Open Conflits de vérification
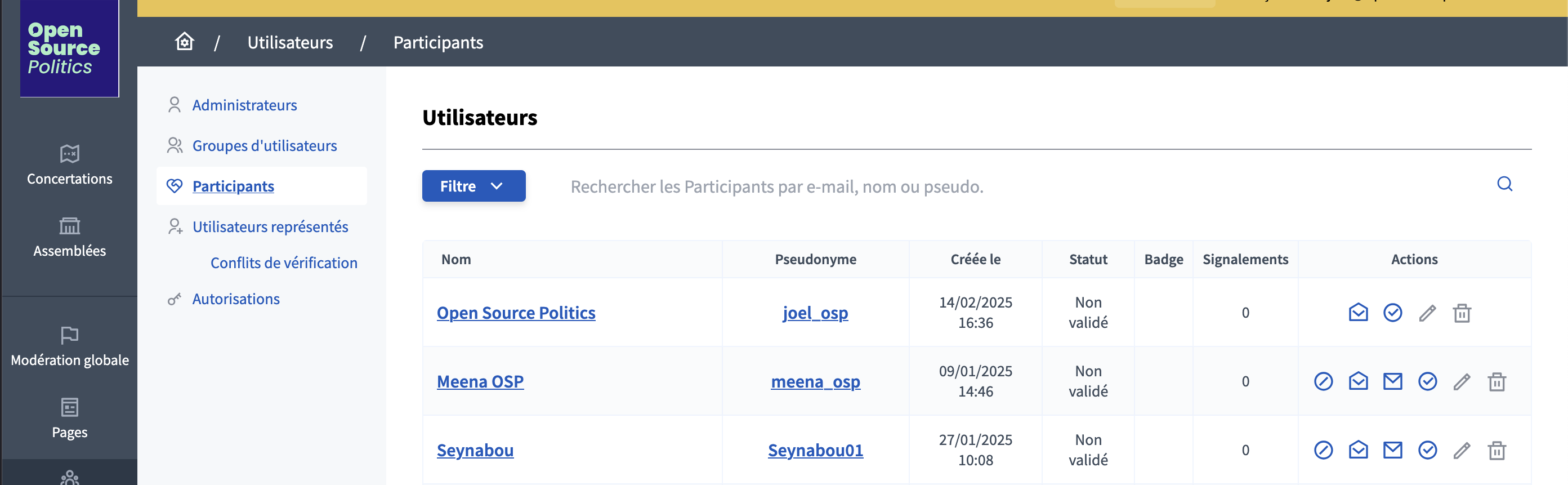 pyautogui.click(x=284, y=262)
